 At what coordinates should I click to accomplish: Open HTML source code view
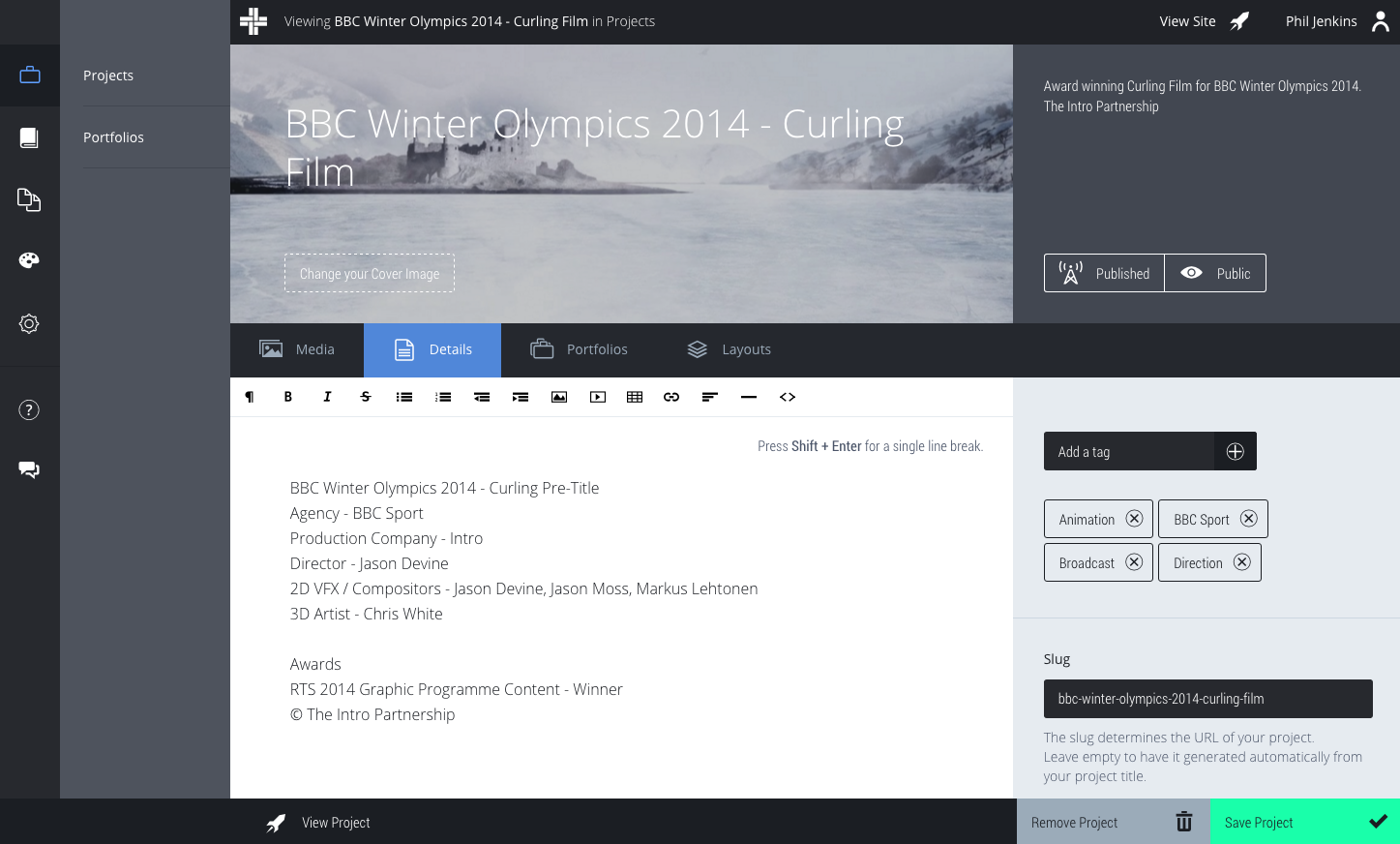pyautogui.click(x=788, y=397)
